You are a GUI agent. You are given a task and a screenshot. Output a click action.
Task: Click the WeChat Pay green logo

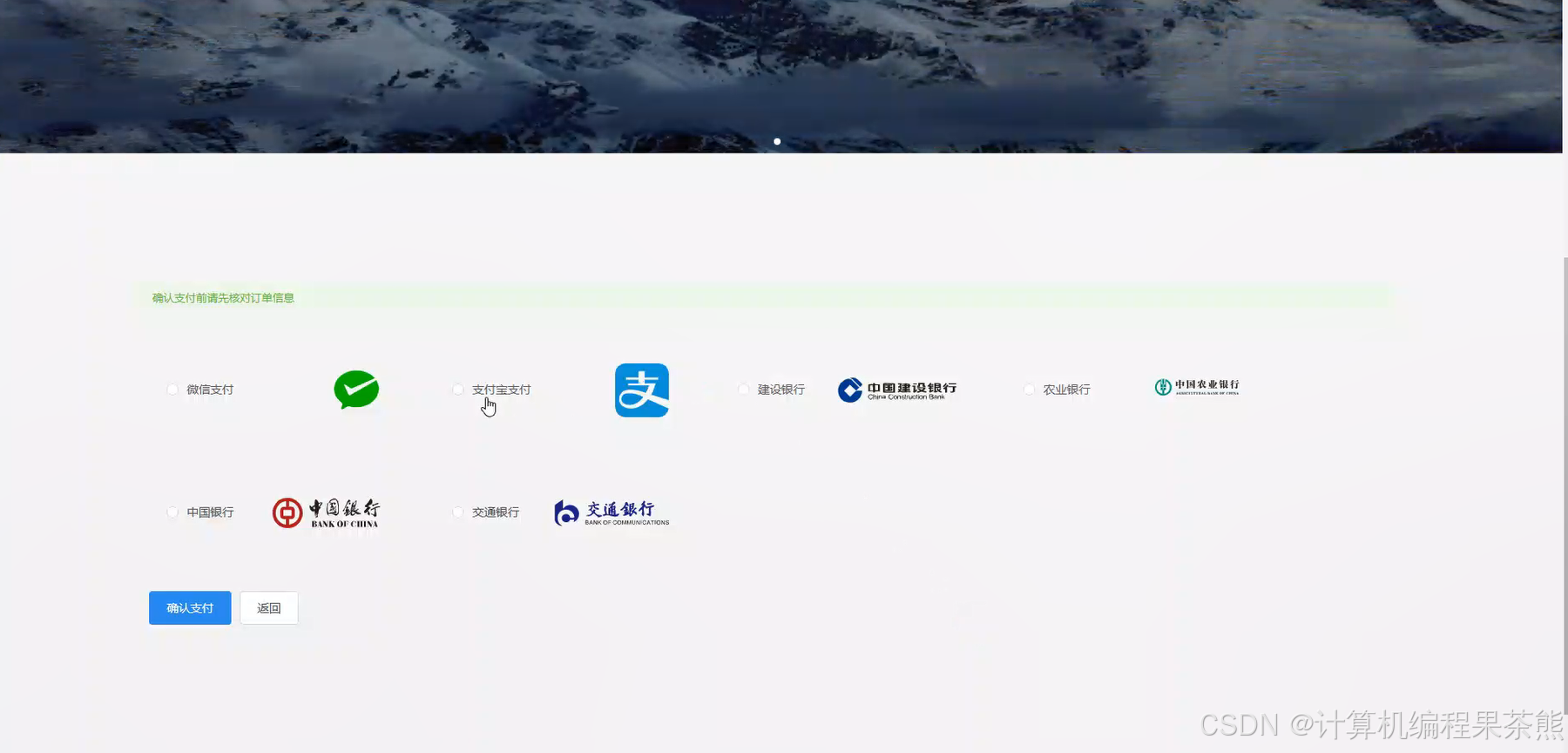coord(356,390)
